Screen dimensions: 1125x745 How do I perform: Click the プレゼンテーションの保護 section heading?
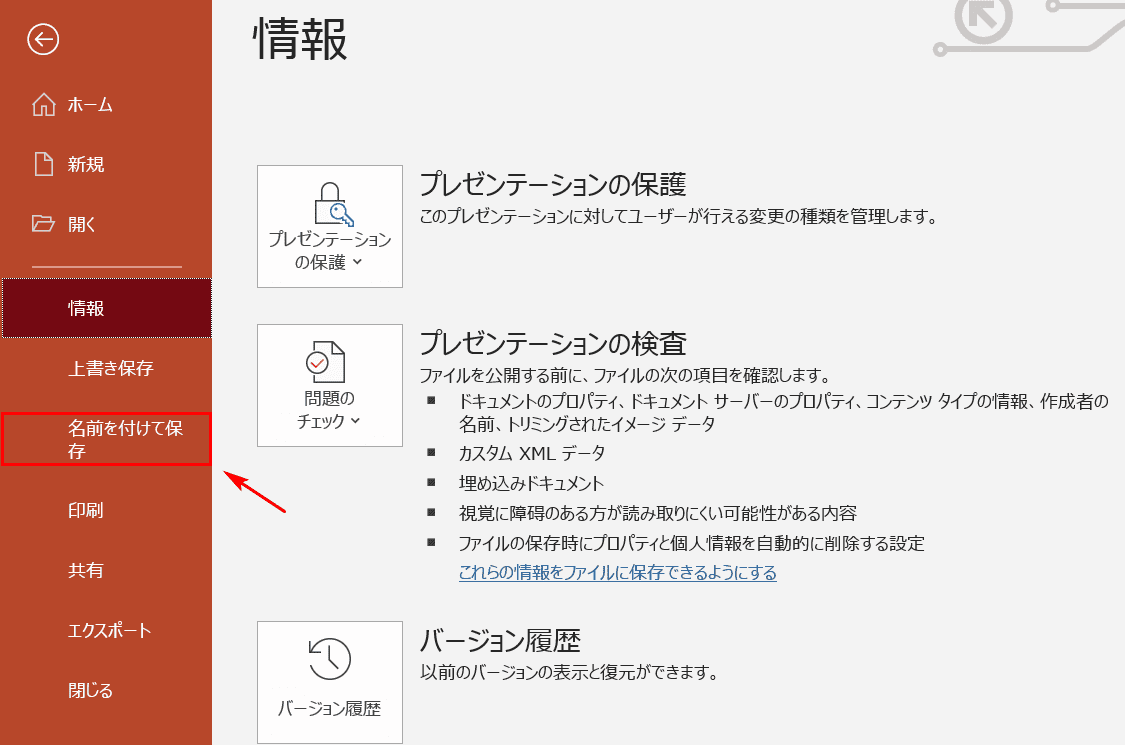pyautogui.click(x=552, y=184)
